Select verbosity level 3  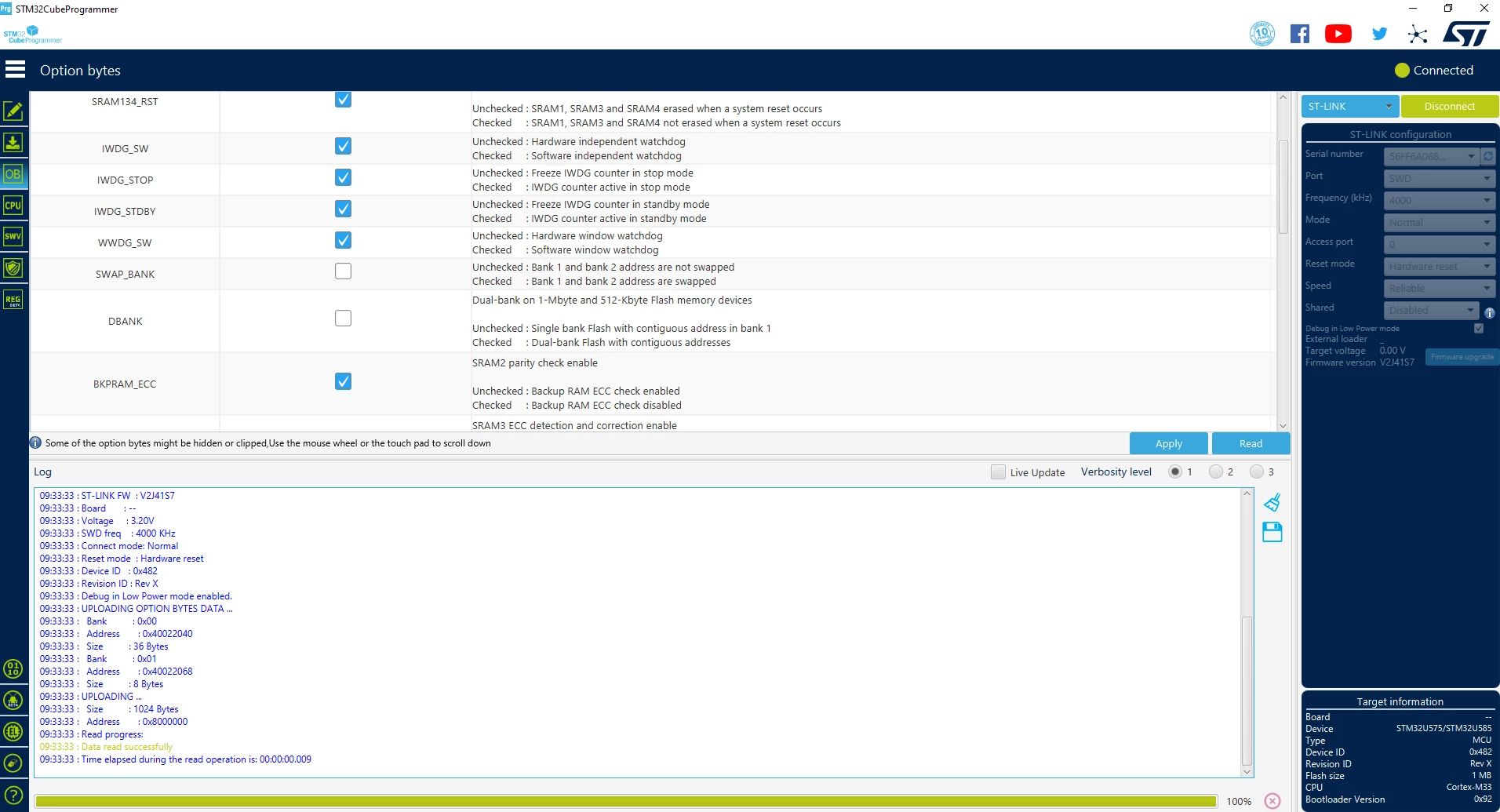1257,472
